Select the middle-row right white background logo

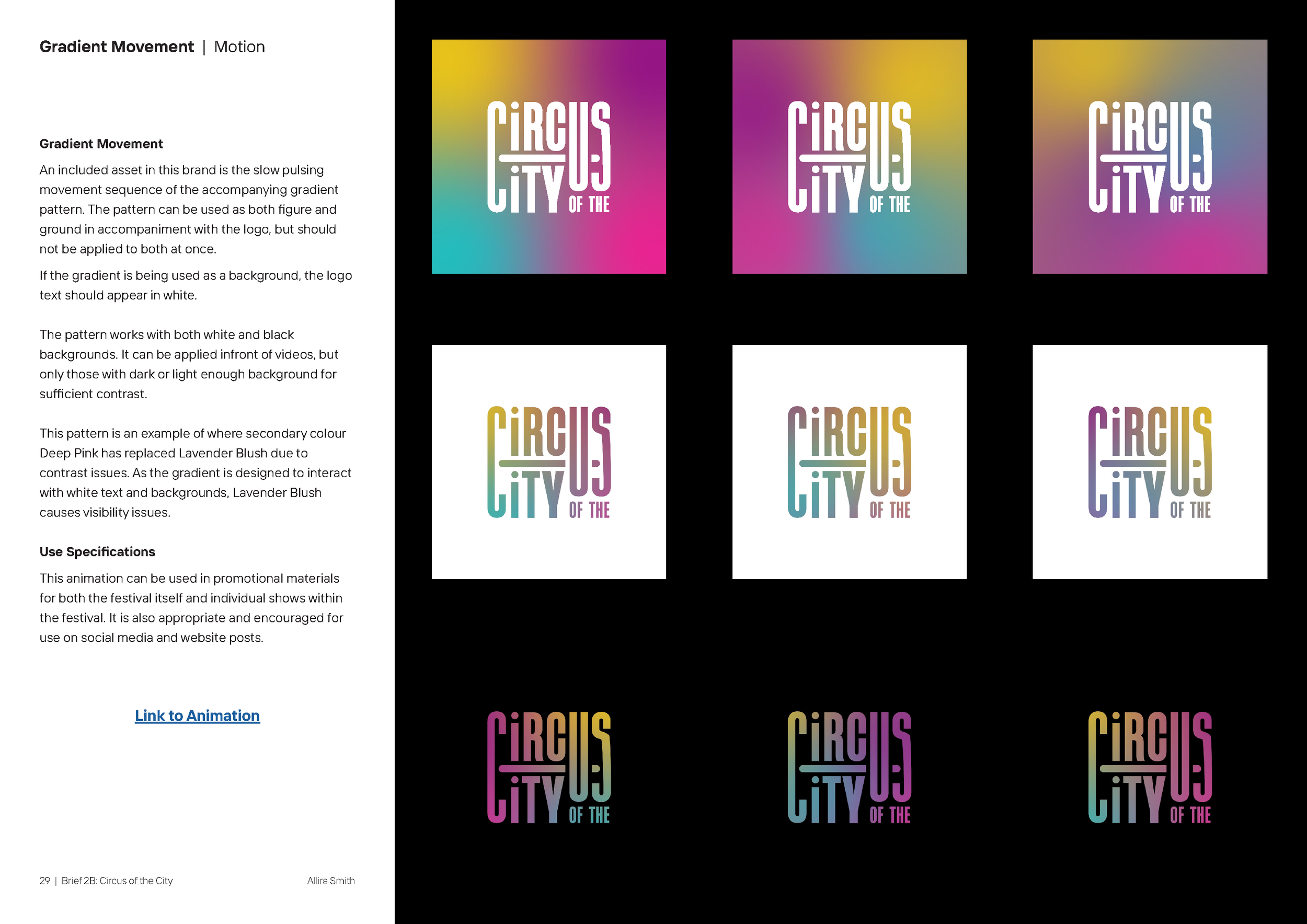(x=1149, y=461)
